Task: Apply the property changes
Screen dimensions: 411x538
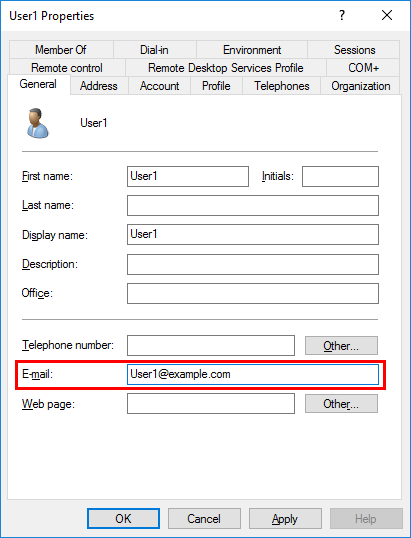Action: [285, 518]
